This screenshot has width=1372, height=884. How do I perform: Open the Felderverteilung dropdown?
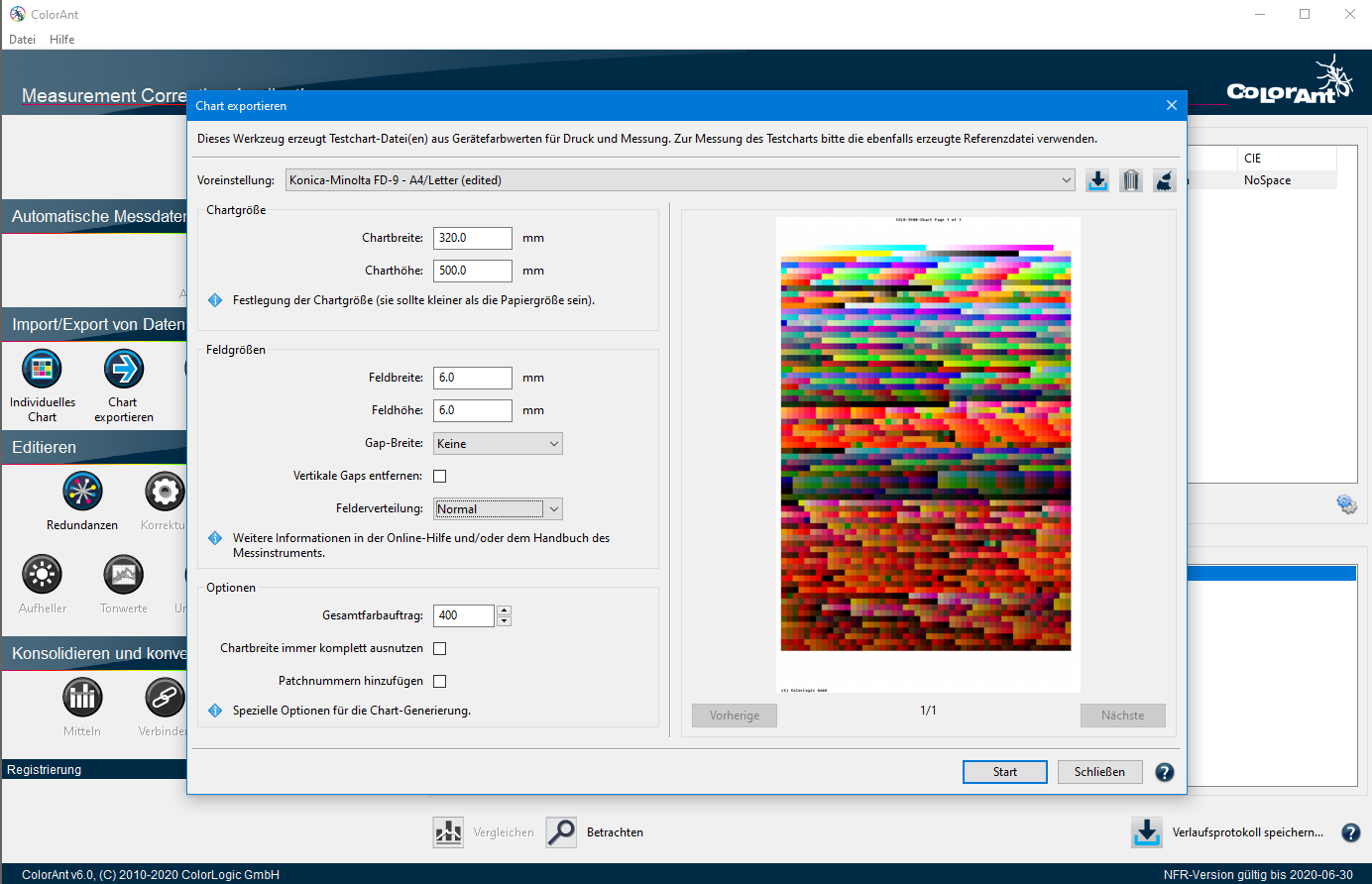(x=498, y=509)
